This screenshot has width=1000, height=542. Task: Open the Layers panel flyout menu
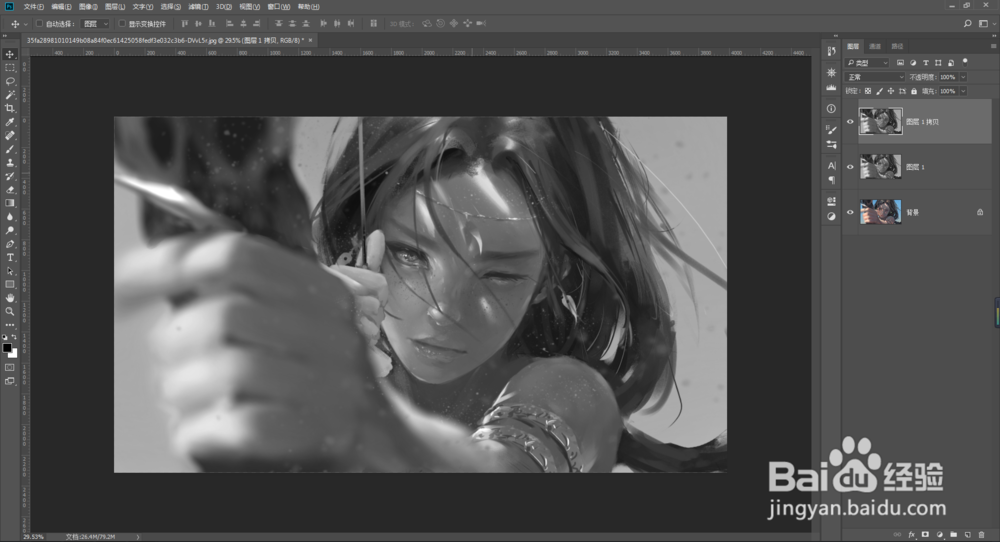click(x=993, y=46)
